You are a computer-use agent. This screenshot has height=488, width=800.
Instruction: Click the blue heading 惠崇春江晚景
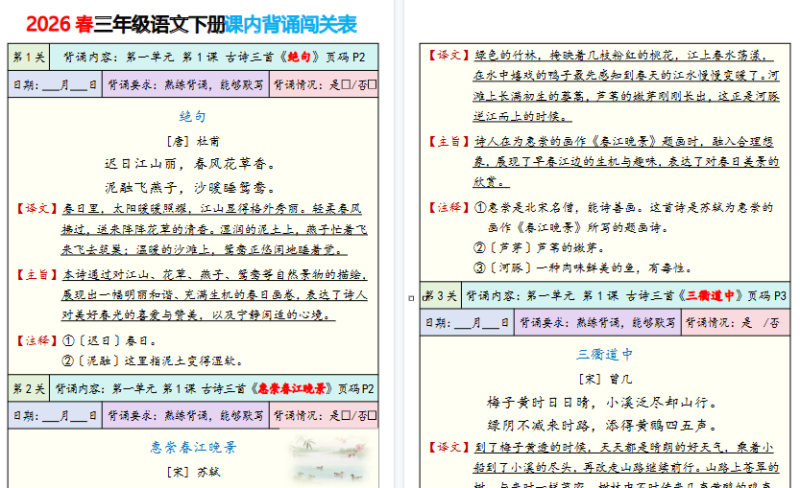[193, 447]
